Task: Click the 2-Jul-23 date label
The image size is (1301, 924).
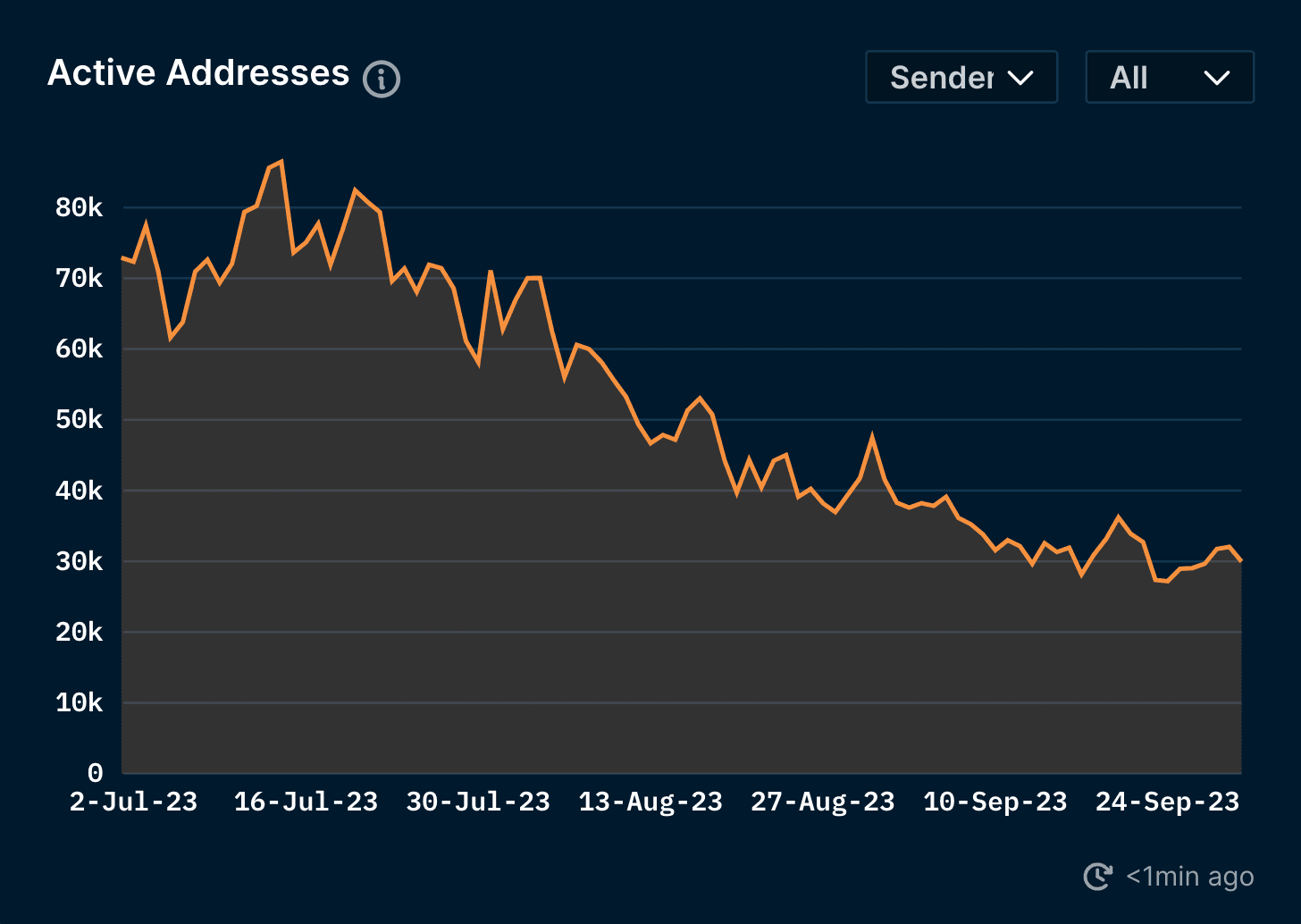Action: coord(133,802)
